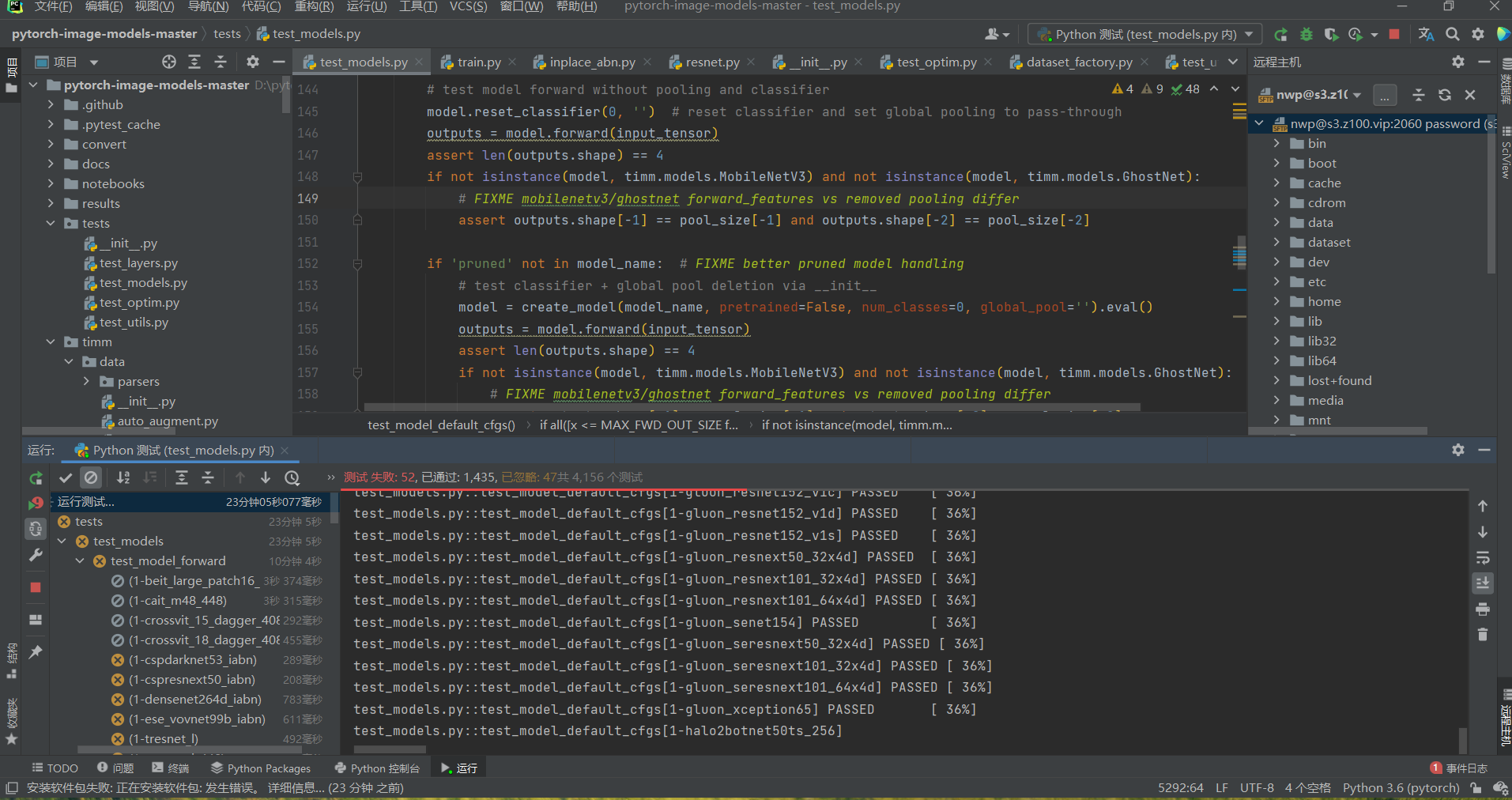Select test_utils.py in the project tree

point(134,323)
